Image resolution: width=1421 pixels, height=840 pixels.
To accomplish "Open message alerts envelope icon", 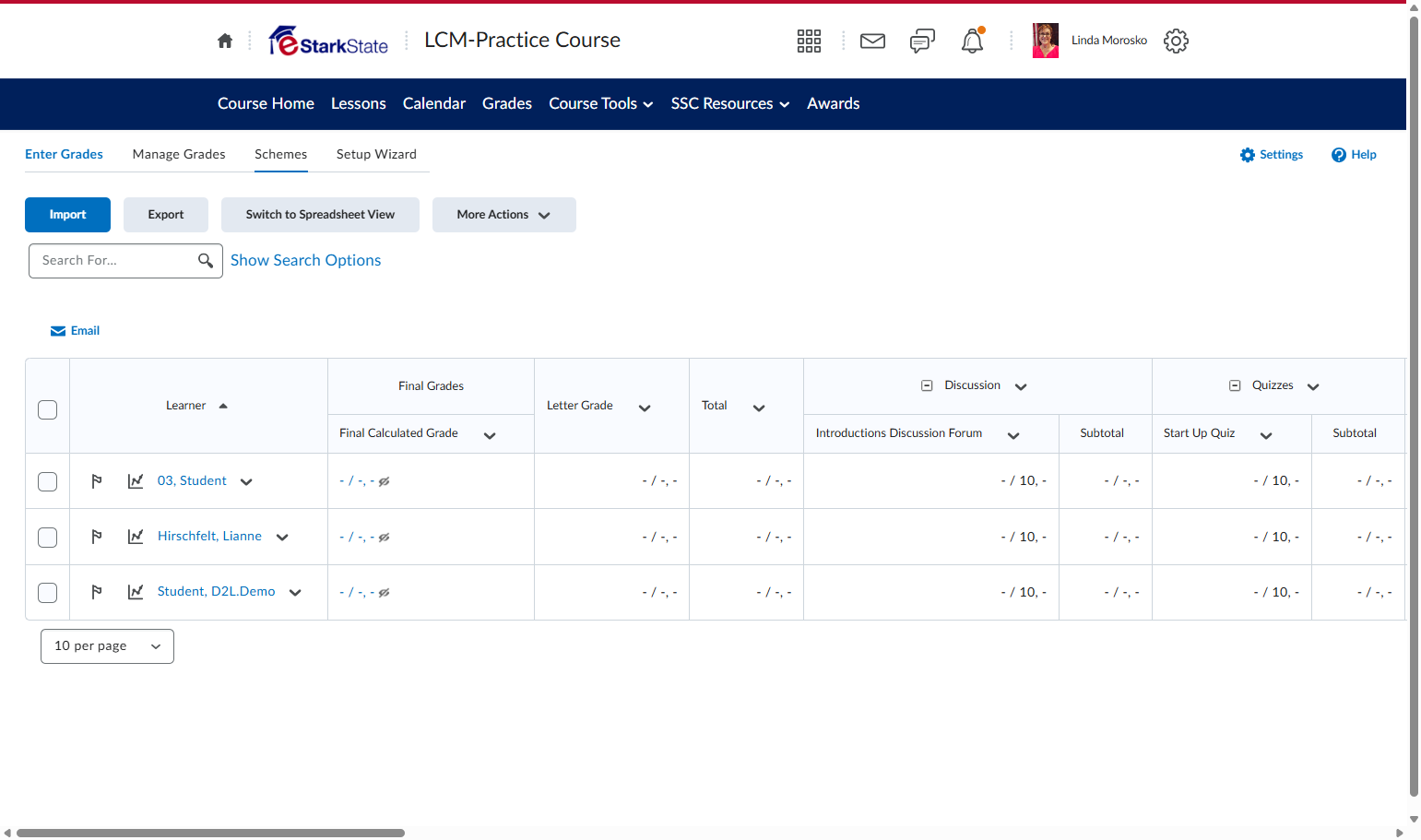I will (x=872, y=41).
